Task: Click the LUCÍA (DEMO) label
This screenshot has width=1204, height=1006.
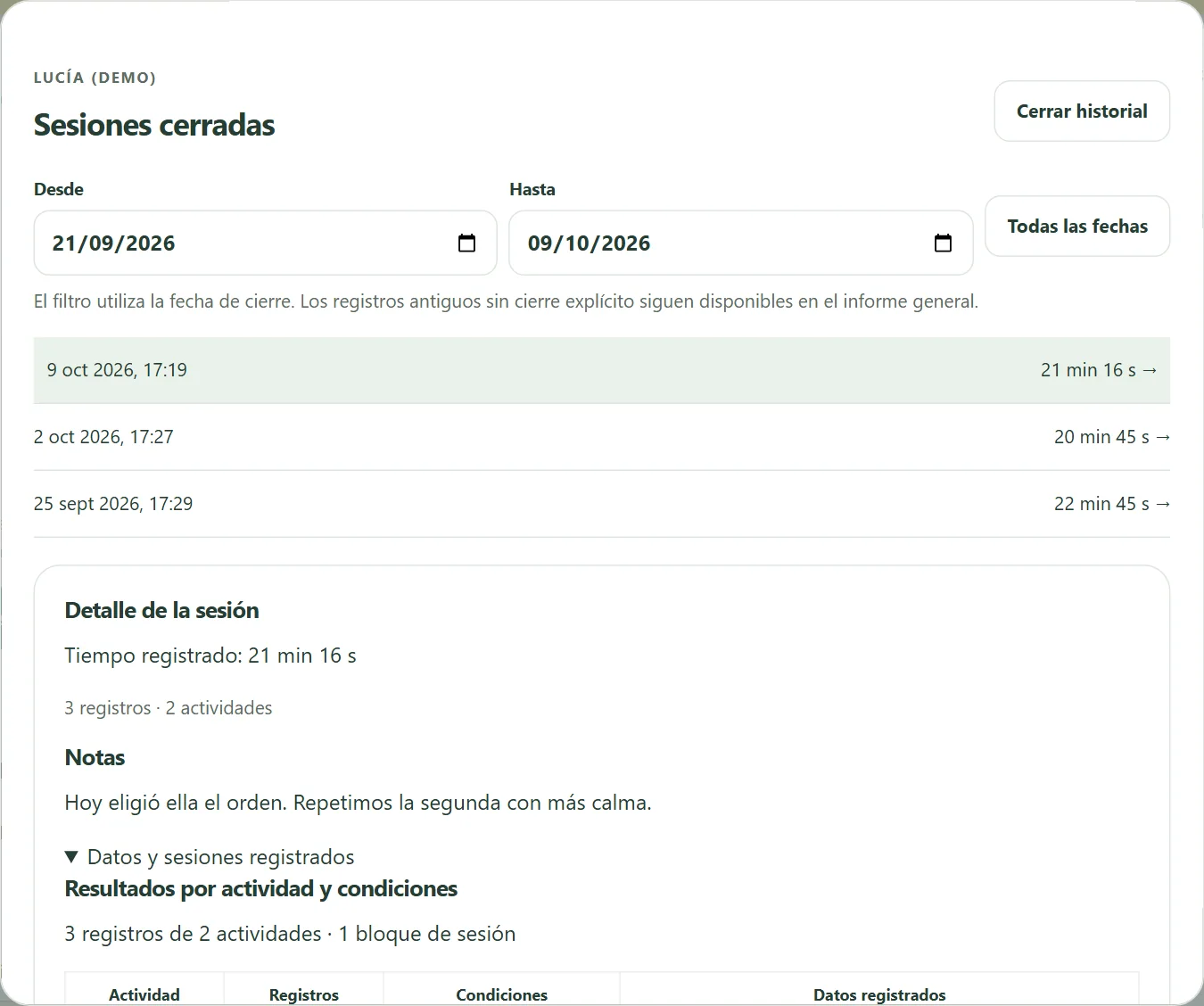Action: [x=95, y=78]
